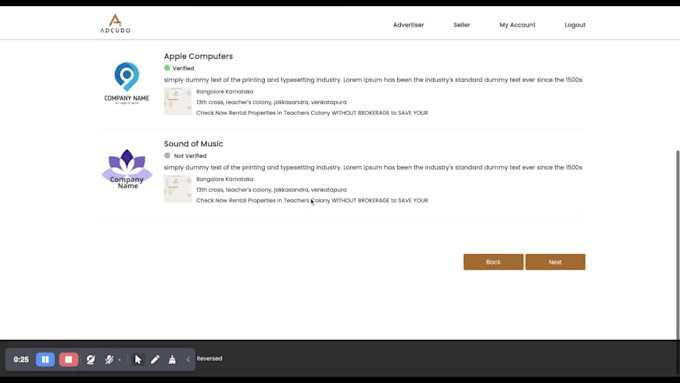Screen dimensions: 680x383
Task: Click the gray Not Verified status dot
Action: click(x=167, y=155)
